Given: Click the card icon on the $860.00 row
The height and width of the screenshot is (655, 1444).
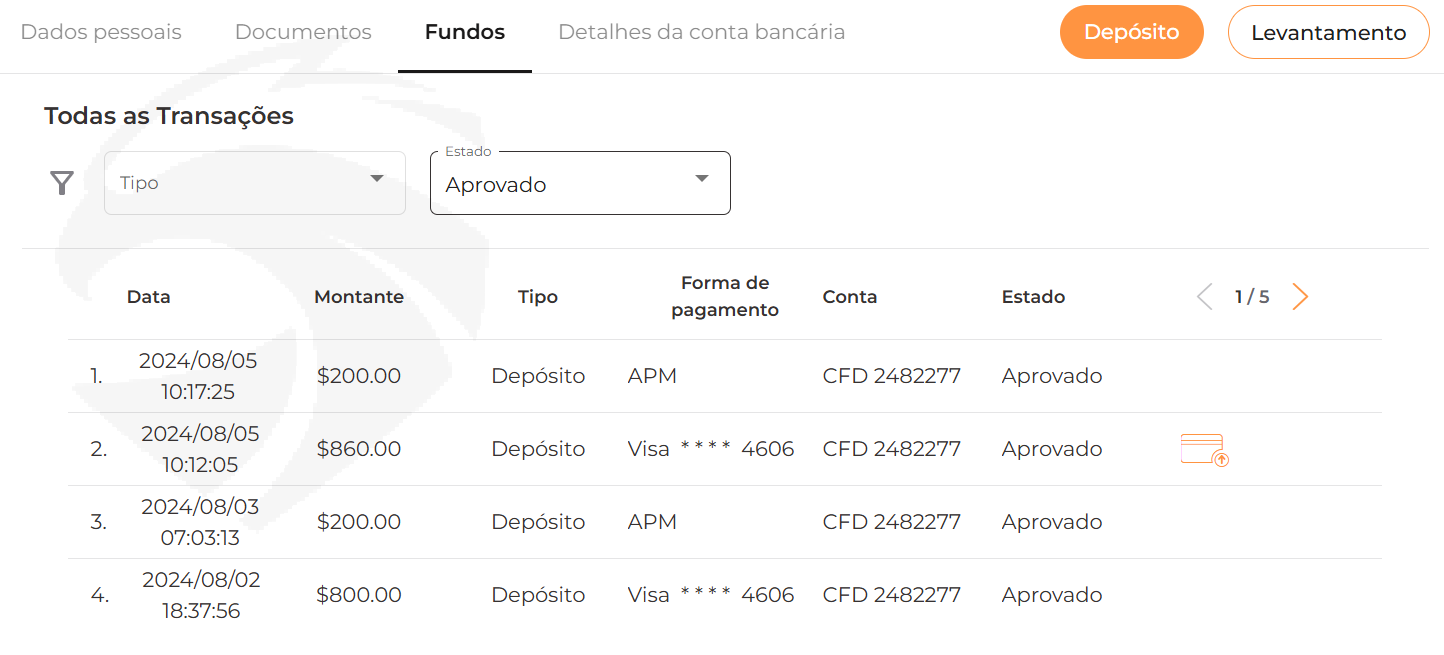Looking at the screenshot, I should [1205, 450].
